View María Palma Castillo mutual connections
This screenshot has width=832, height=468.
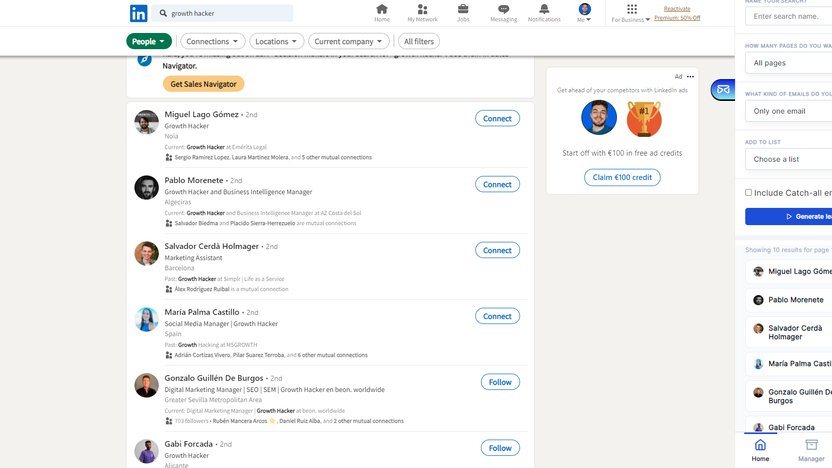coord(271,355)
